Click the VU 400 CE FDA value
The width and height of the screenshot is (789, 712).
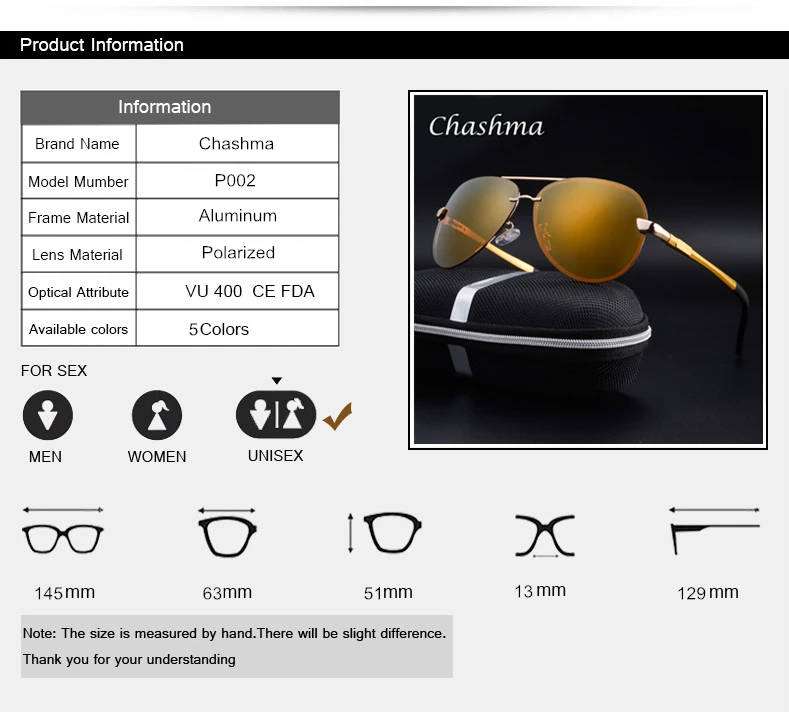pos(250,291)
